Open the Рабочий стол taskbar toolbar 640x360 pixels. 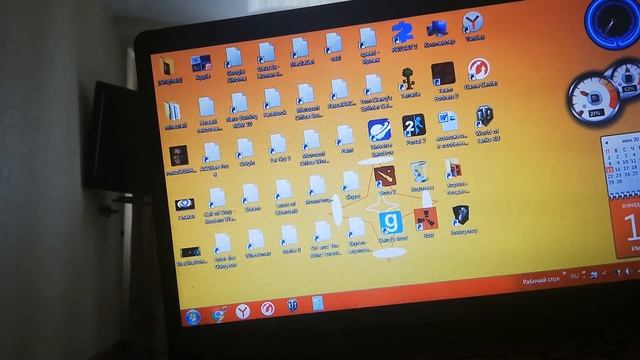[x=540, y=280]
